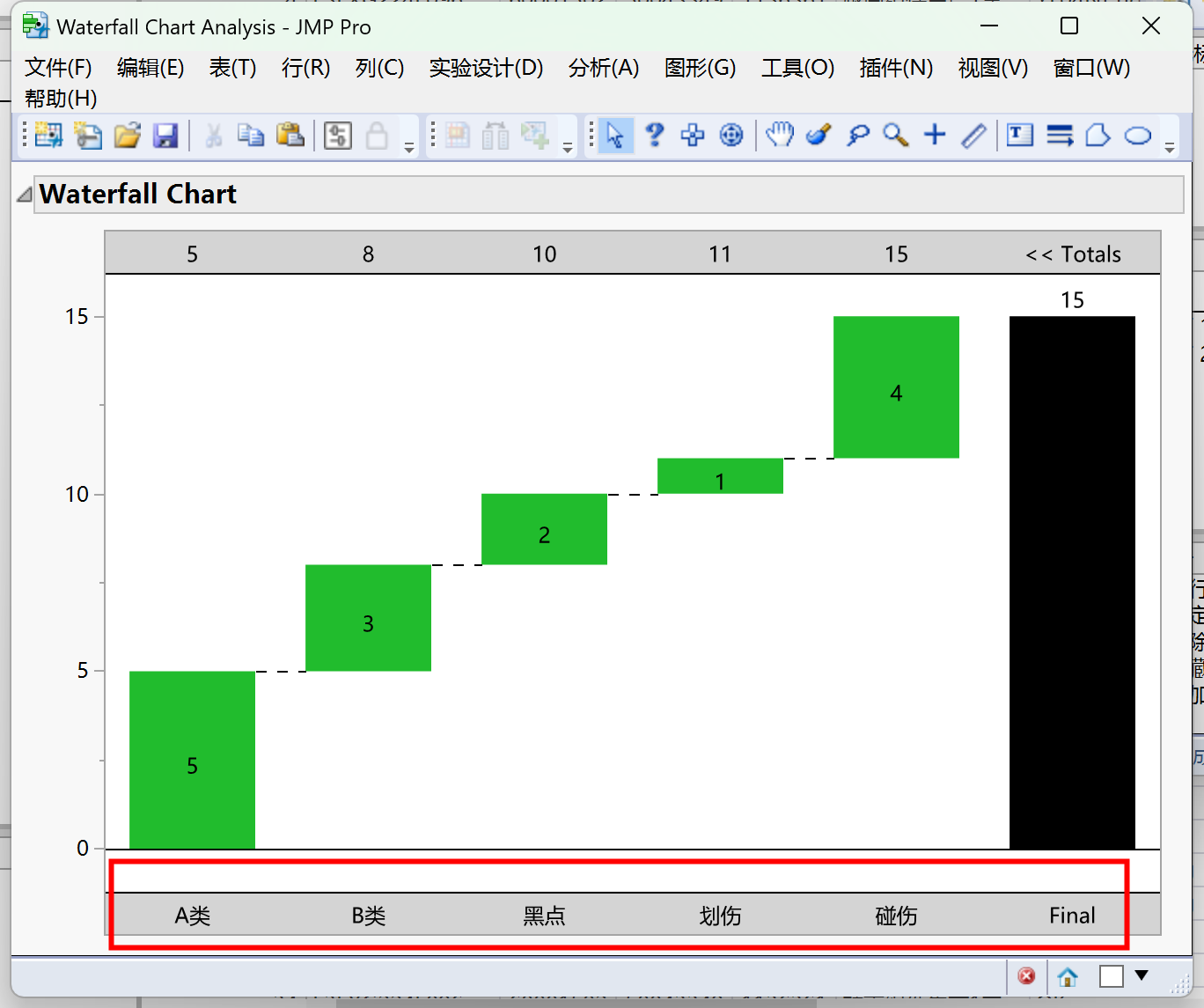Click the red error log button in status bar
Screen dimensions: 1204x1008
click(x=1026, y=976)
